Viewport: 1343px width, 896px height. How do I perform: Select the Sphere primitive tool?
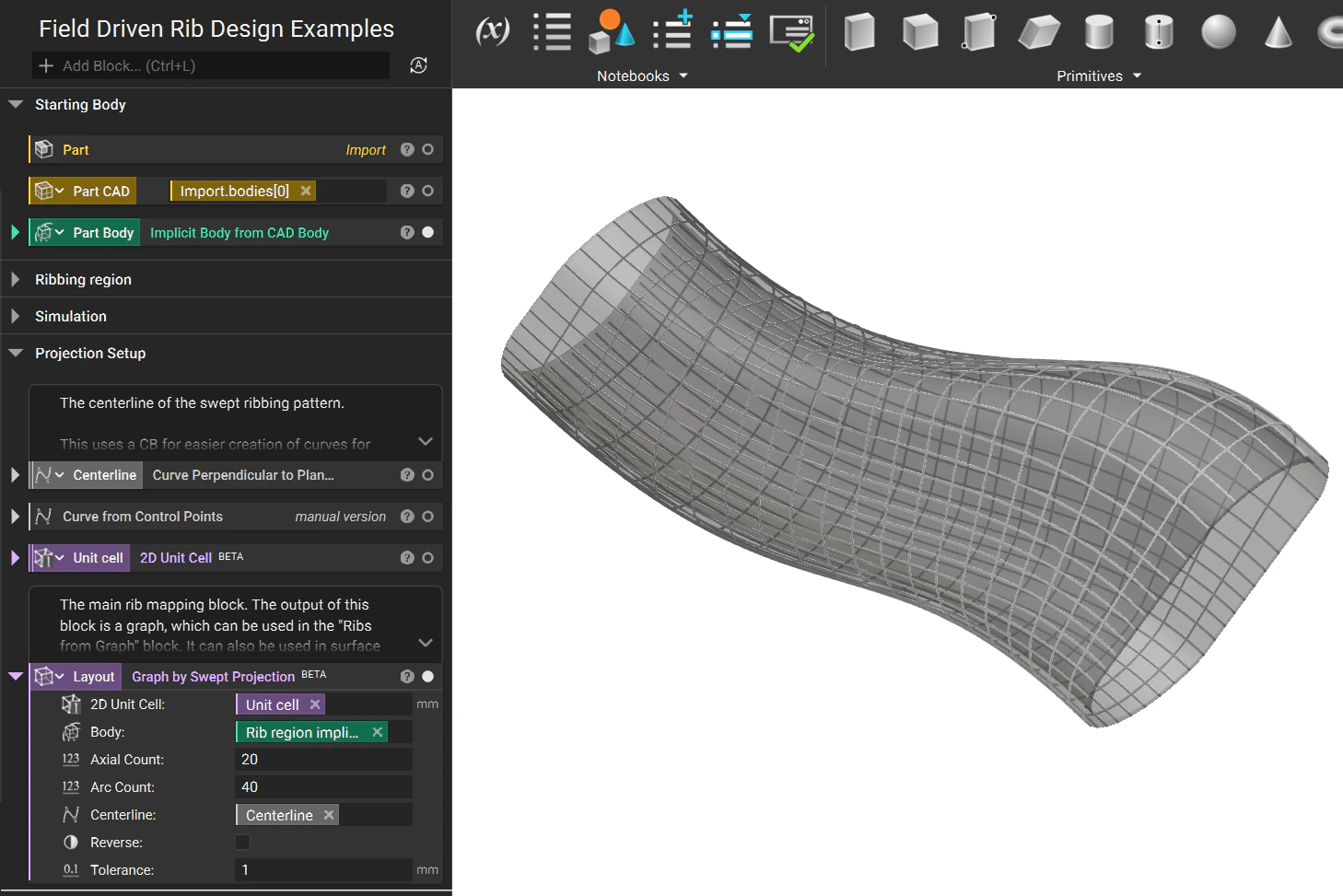[1218, 32]
